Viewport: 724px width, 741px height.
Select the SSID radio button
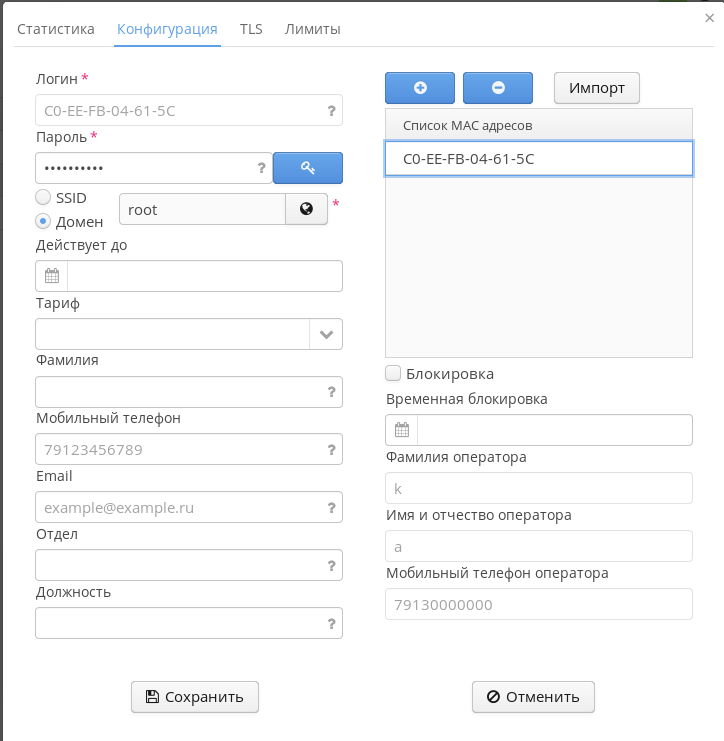point(44,198)
